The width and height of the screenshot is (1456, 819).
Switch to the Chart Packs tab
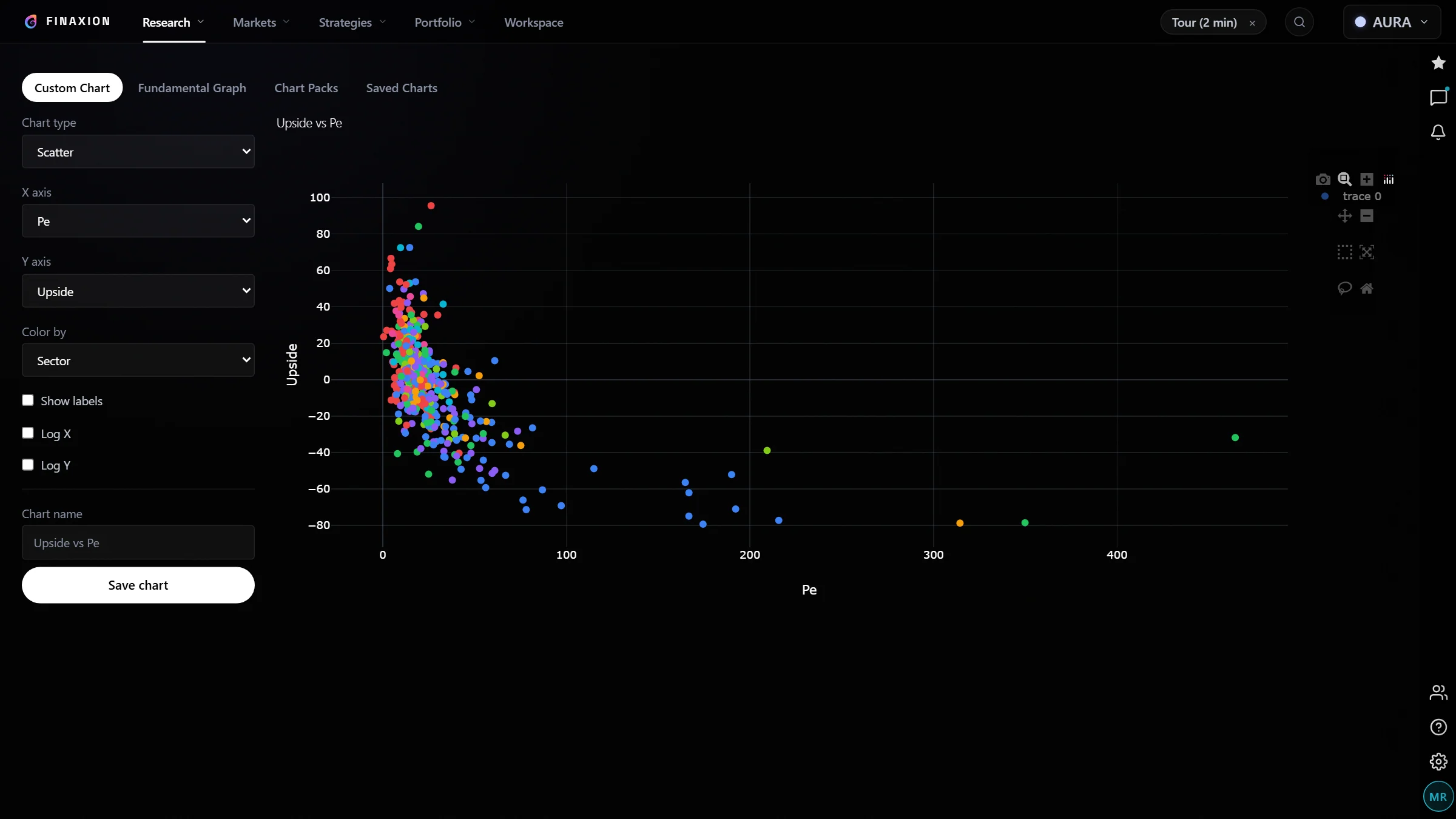click(306, 88)
